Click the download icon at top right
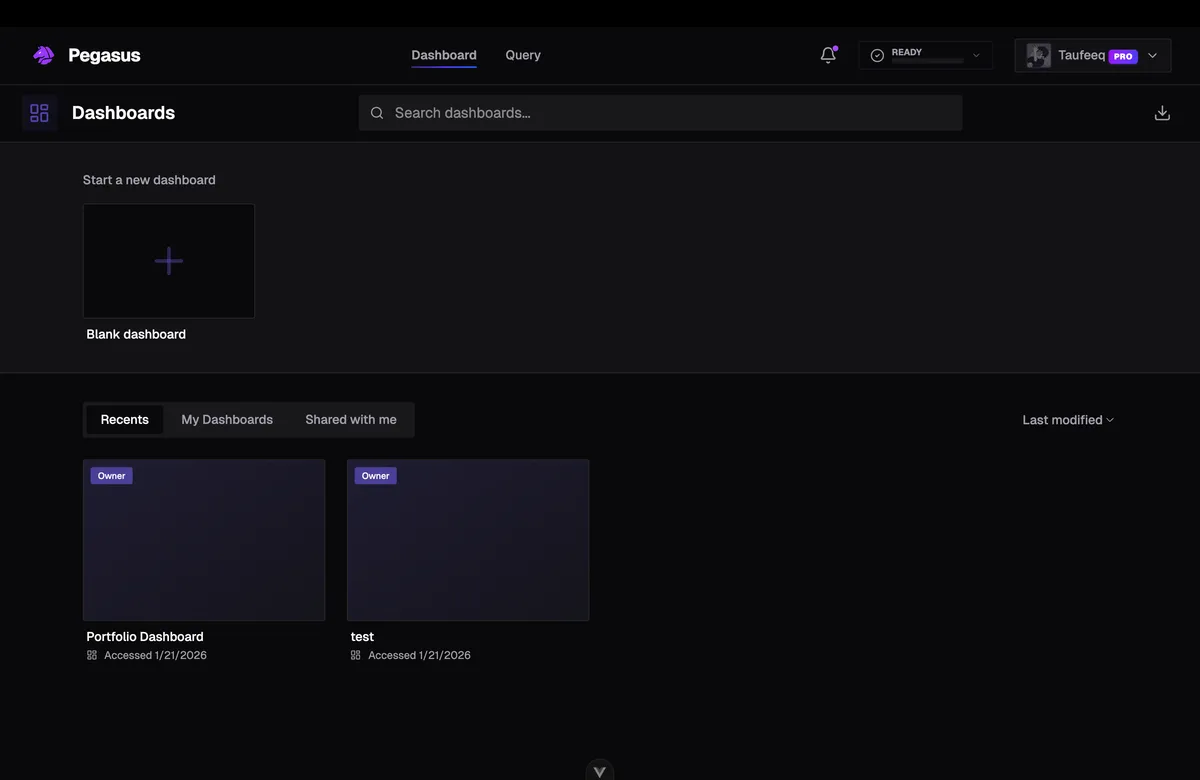 1162,113
